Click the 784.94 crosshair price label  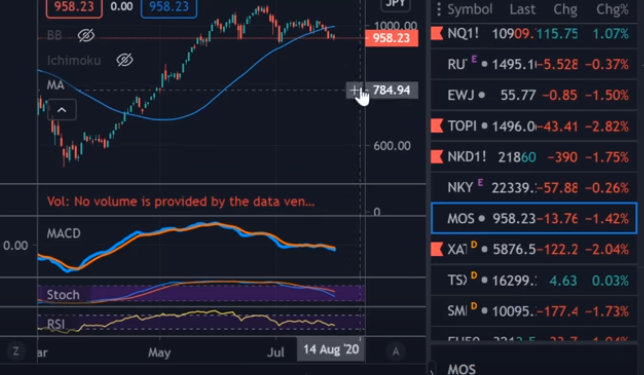pyautogui.click(x=391, y=90)
